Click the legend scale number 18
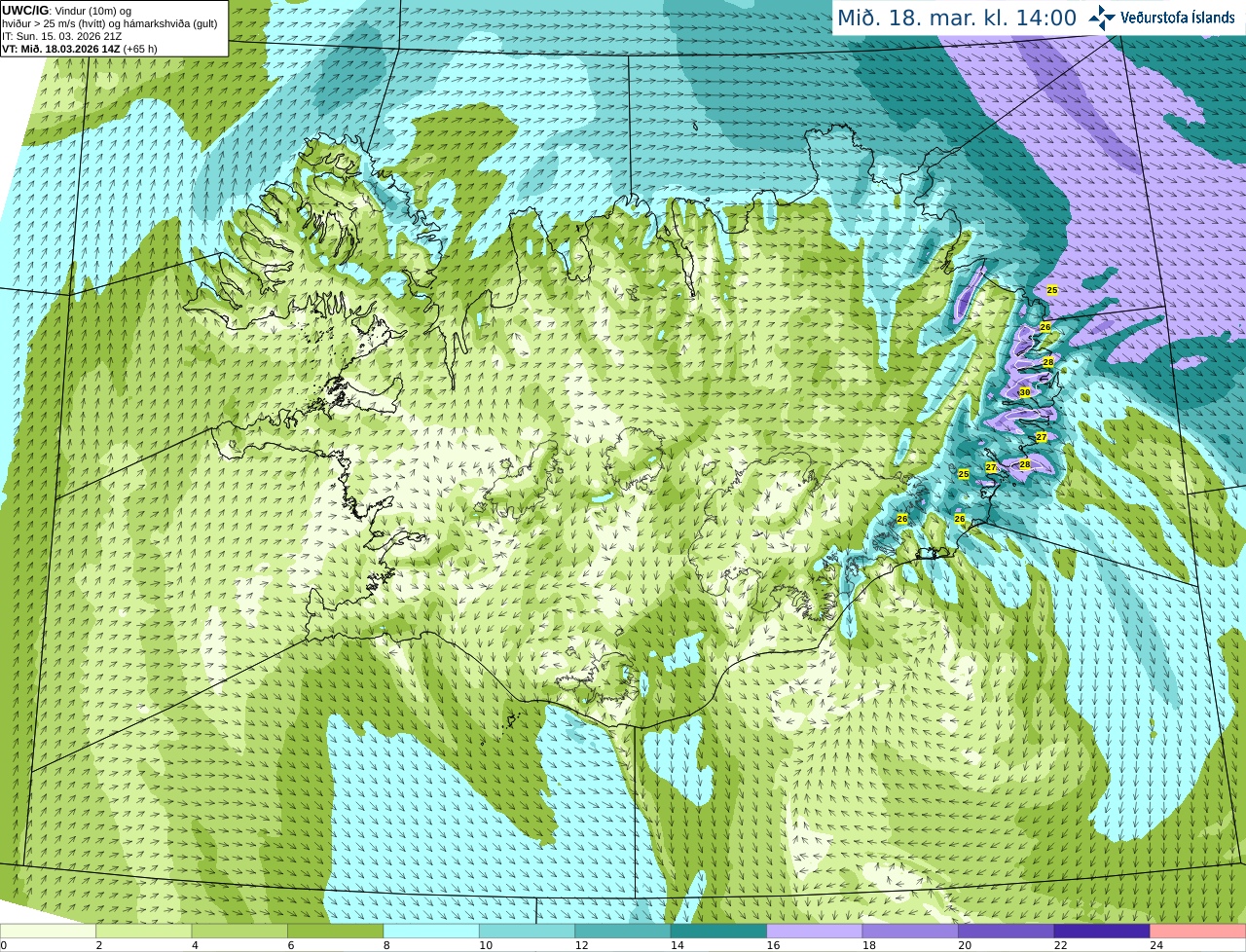The width and height of the screenshot is (1246, 952). point(868,945)
